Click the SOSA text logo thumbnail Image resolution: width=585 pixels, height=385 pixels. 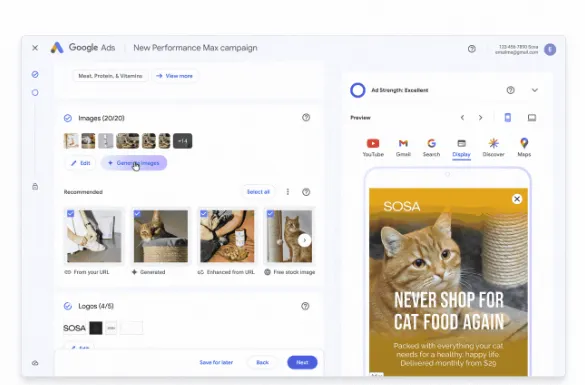[74, 328]
